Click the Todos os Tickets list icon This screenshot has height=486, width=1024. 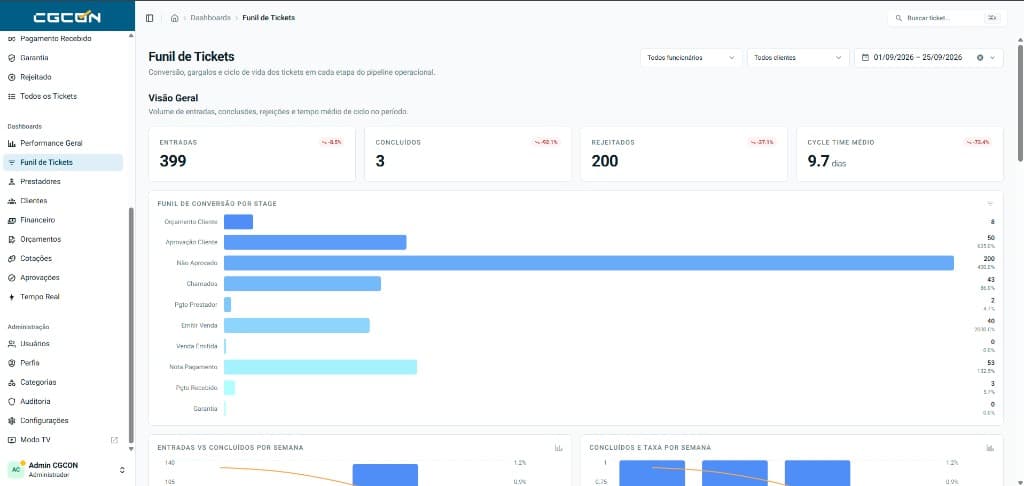coord(12,96)
